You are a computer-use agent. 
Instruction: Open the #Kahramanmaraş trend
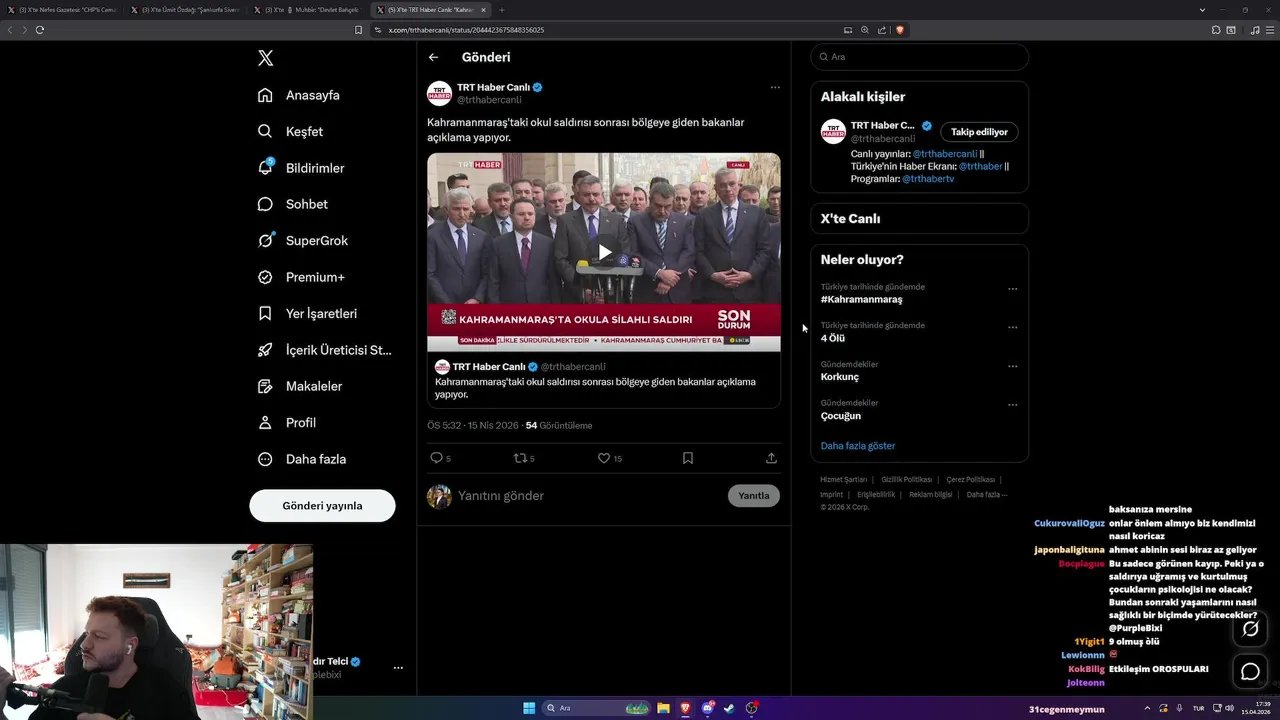coord(861,299)
